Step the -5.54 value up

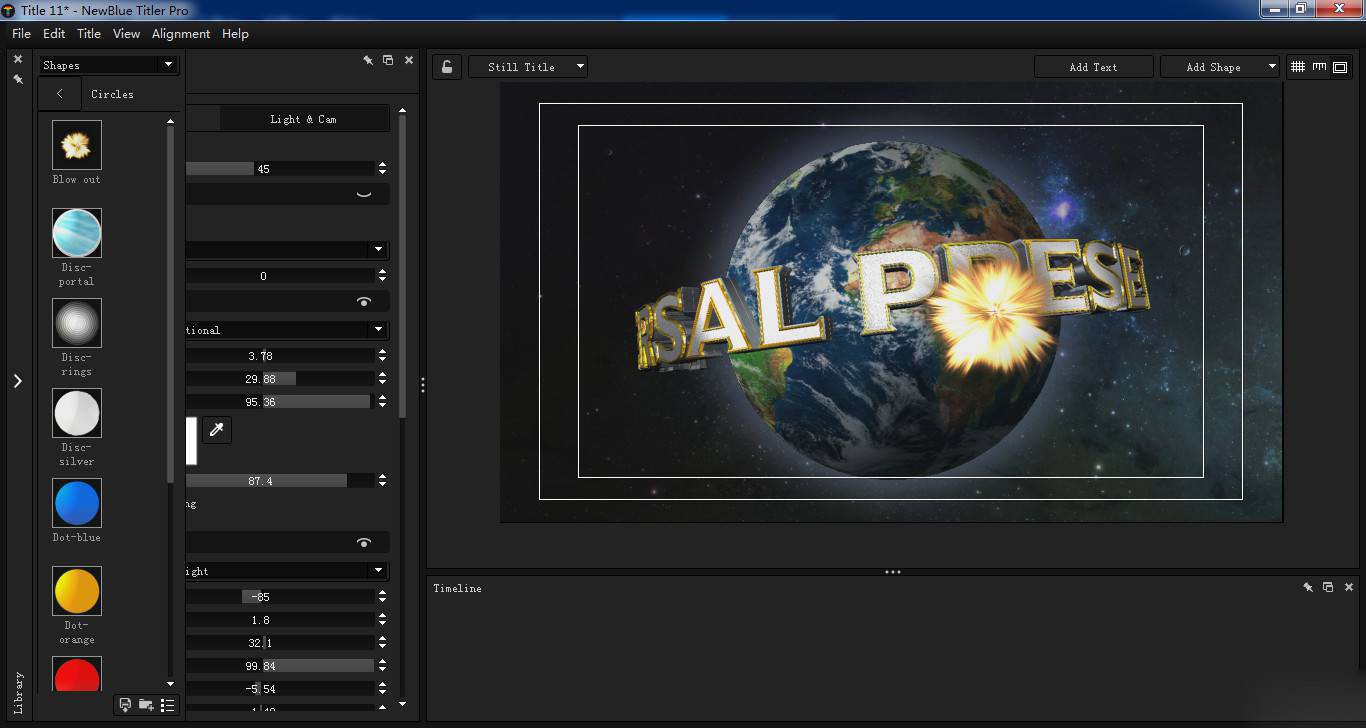coord(383,685)
